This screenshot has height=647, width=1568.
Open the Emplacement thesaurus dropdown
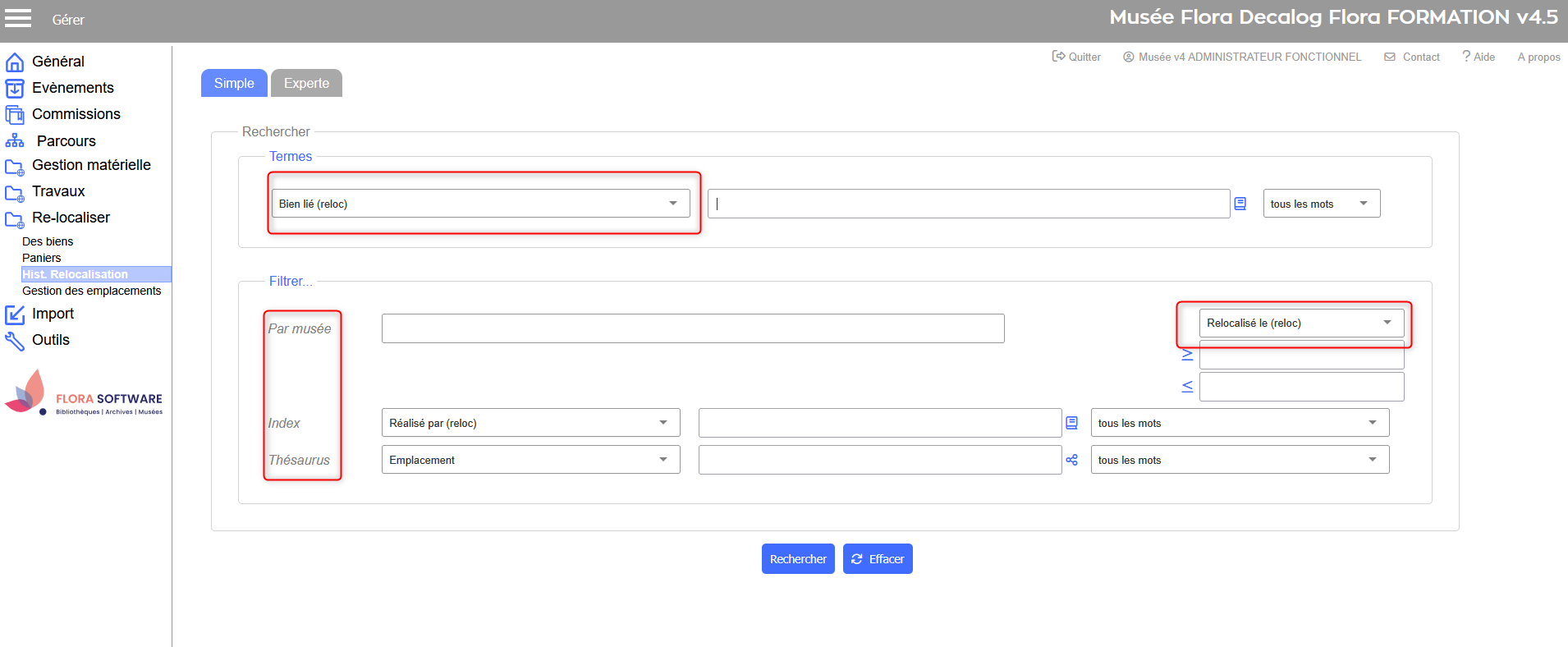(530, 460)
